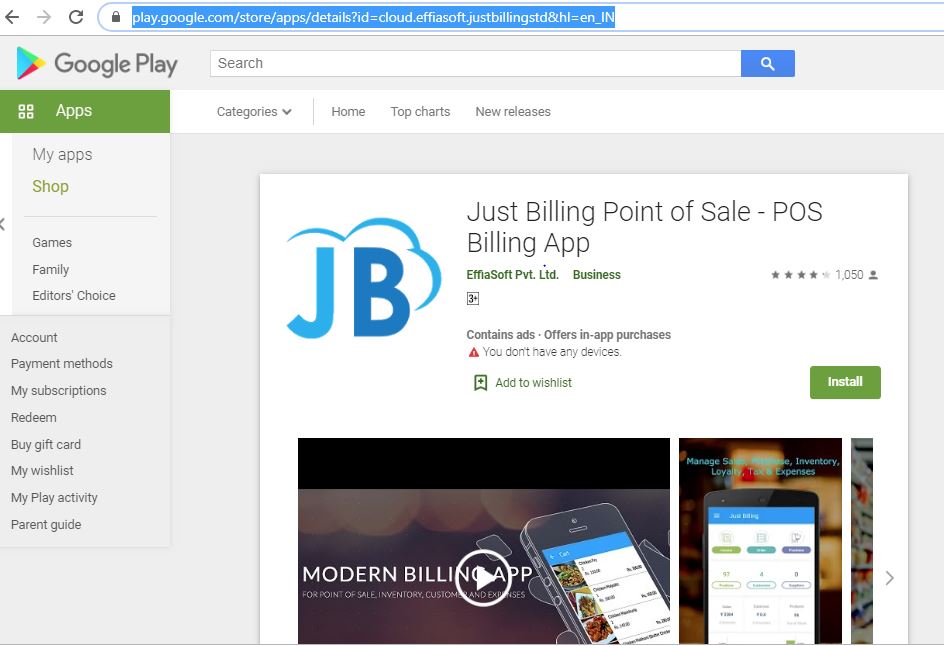This screenshot has height=646, width=944.
Task: Focus the Play Store search field
Action: 475,63
